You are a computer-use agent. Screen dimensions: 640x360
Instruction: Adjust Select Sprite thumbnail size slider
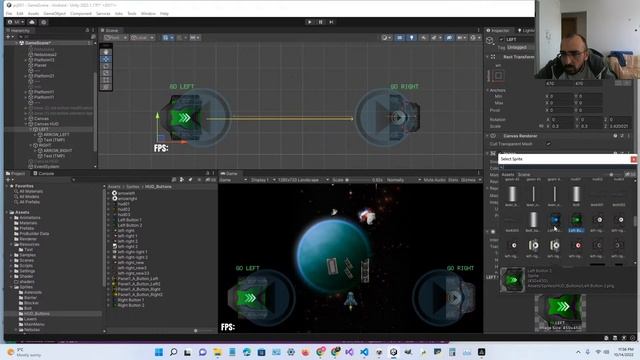611,174
